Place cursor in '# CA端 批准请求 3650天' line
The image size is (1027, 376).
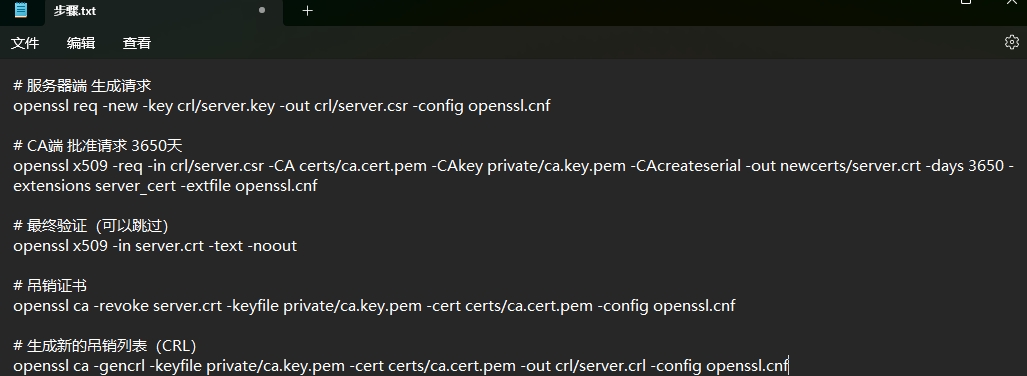click(98, 145)
